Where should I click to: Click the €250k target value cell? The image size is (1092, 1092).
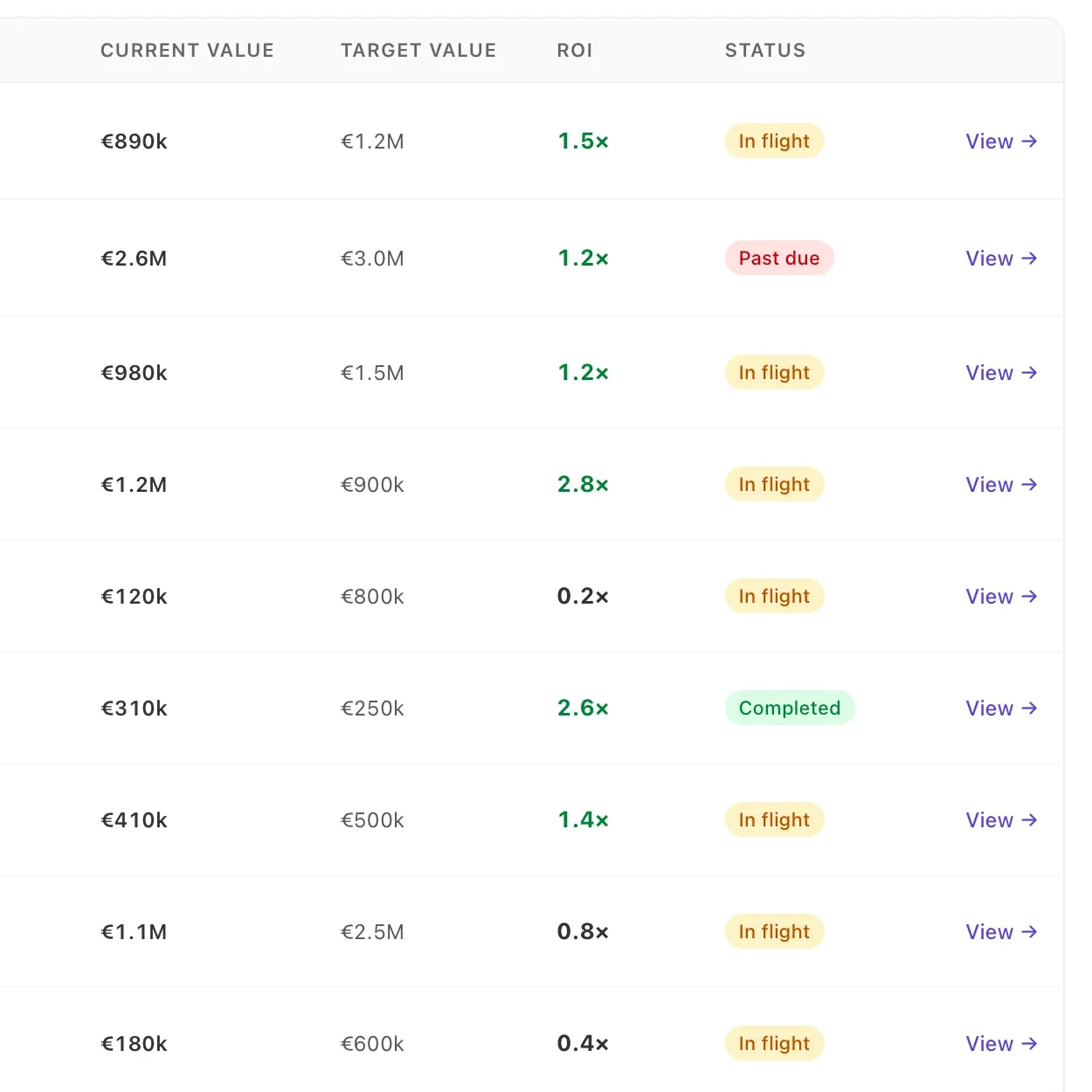[372, 708]
